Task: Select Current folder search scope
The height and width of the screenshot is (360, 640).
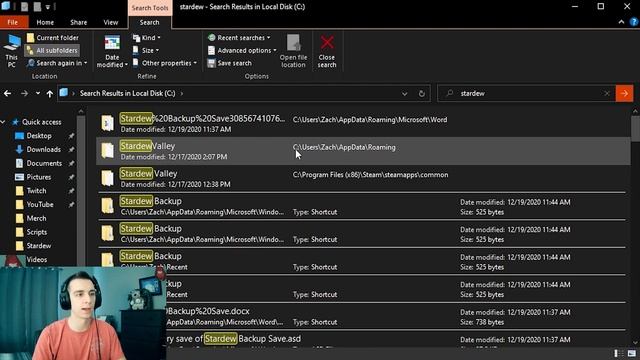Action: (x=53, y=38)
